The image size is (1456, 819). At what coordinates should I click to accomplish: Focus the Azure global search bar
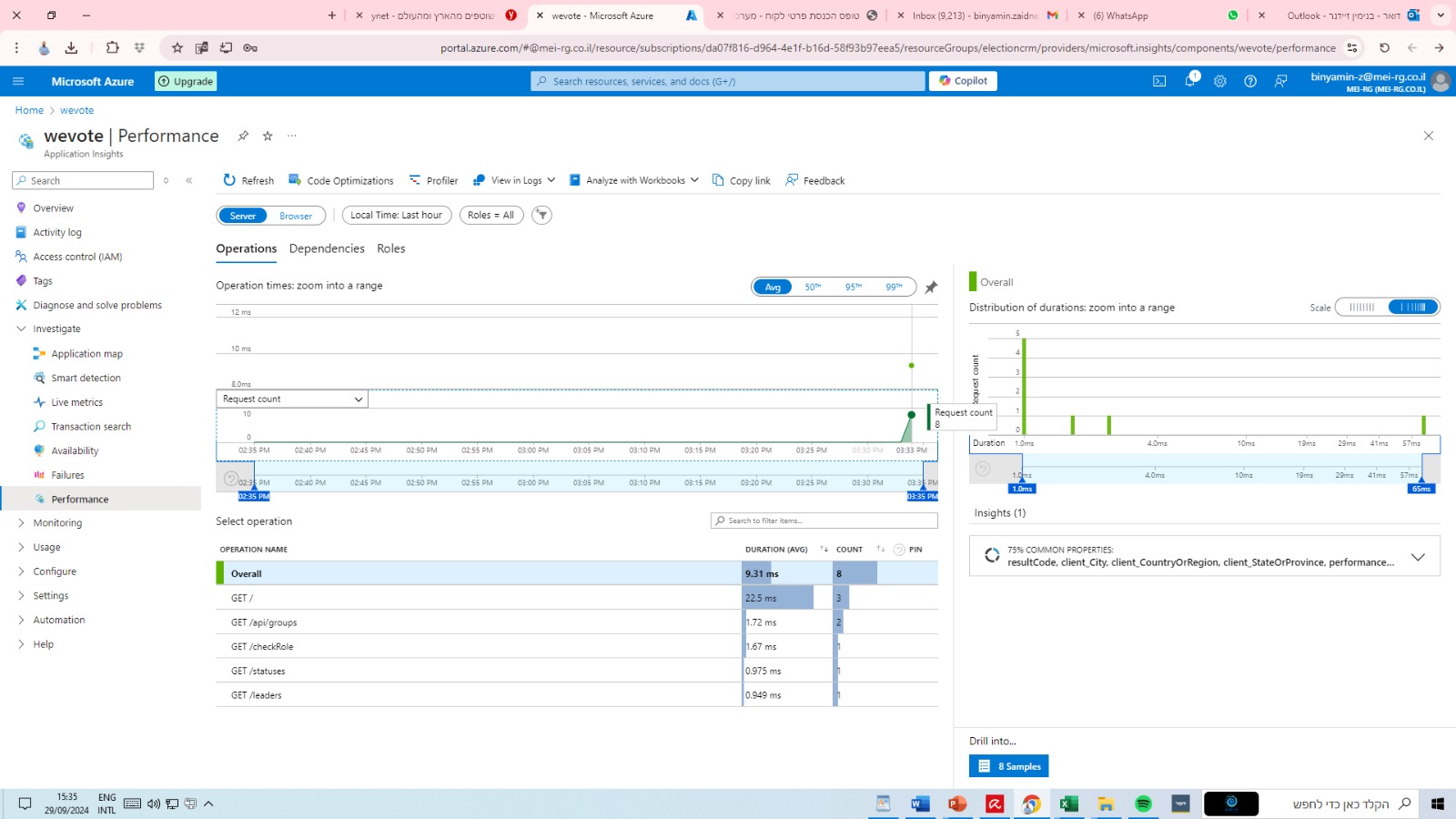728,81
